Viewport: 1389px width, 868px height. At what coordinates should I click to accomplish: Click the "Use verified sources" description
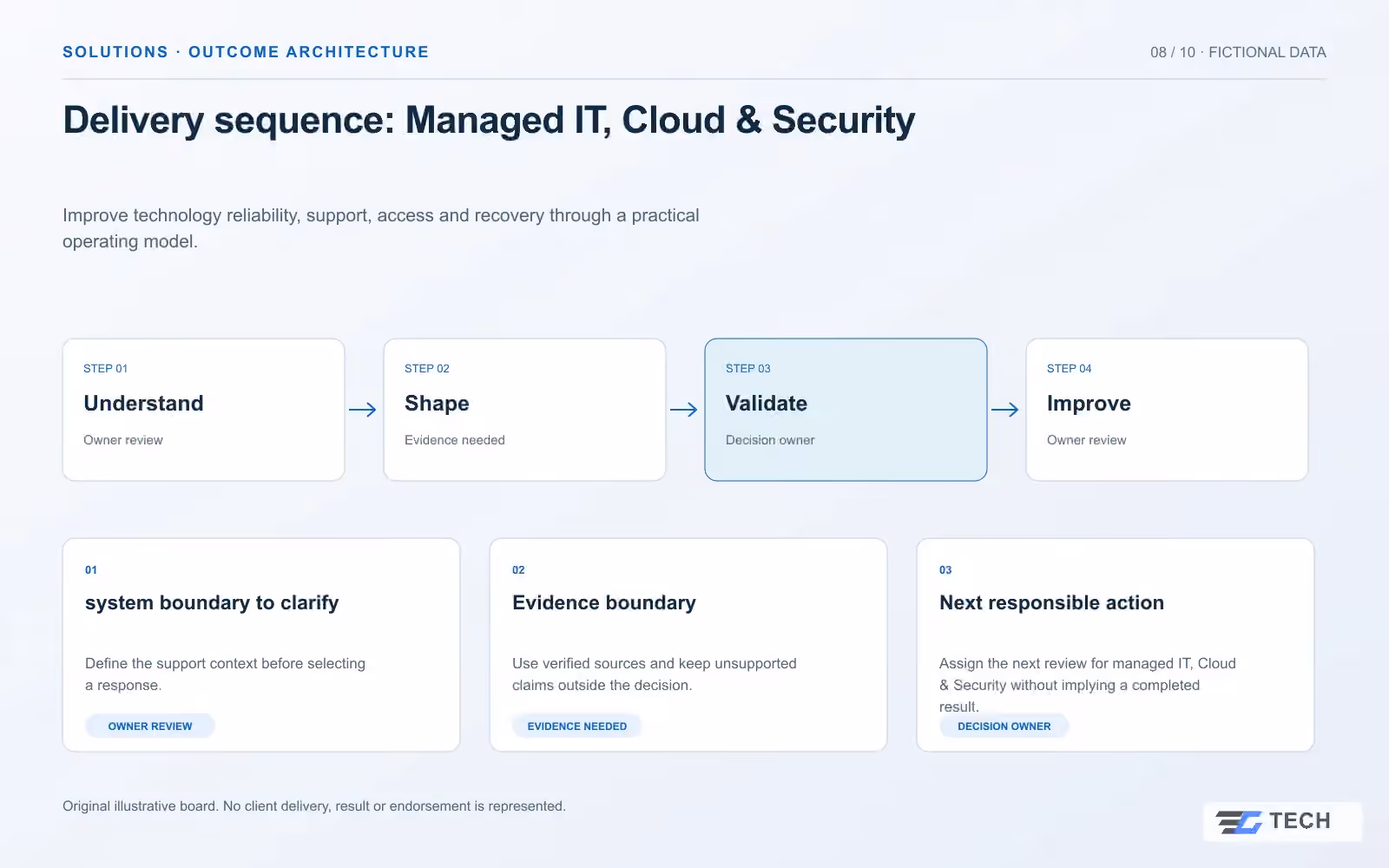[x=655, y=674]
